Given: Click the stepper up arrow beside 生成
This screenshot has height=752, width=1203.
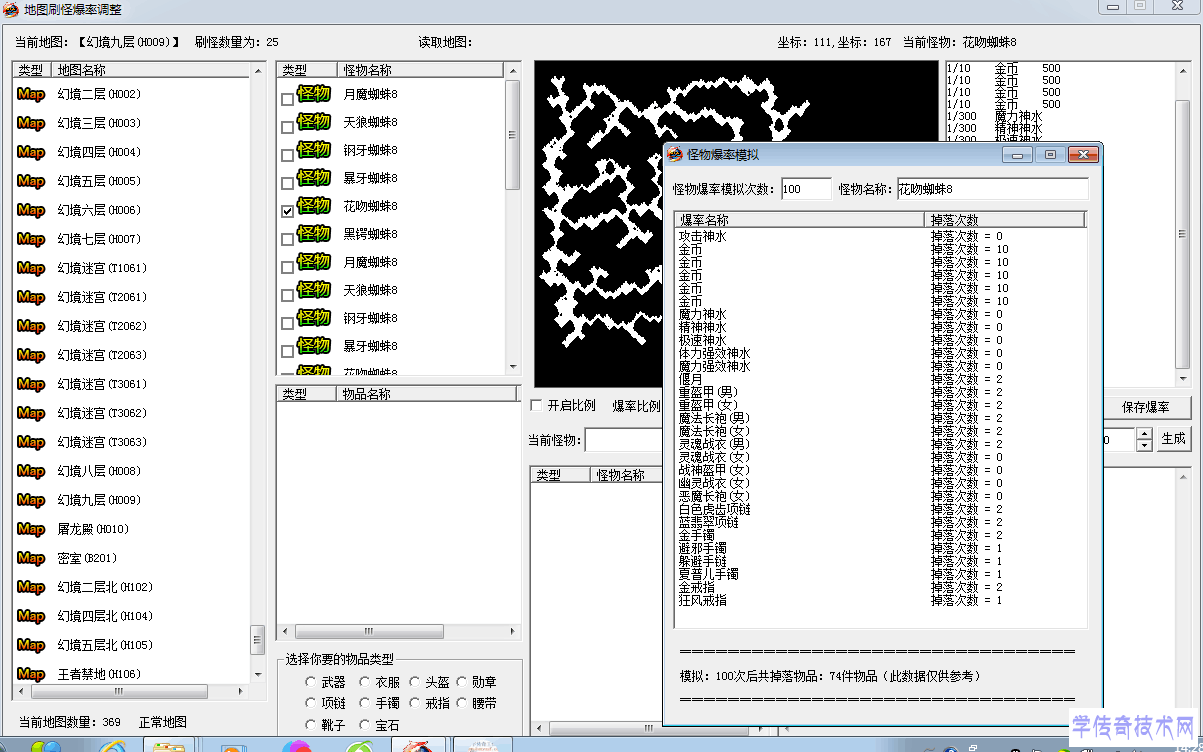Looking at the screenshot, I should coord(1144,433).
